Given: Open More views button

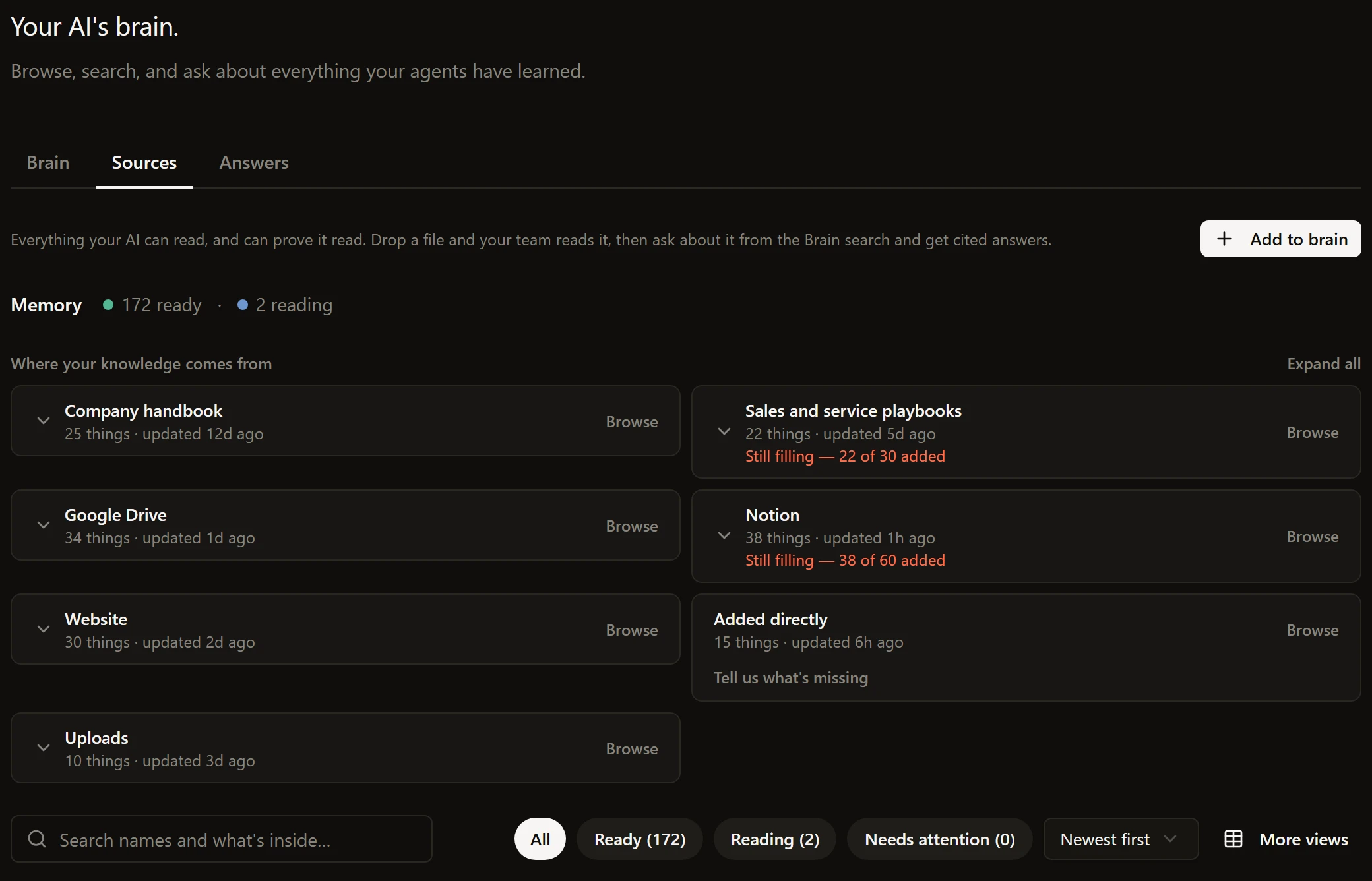Looking at the screenshot, I should pyautogui.click(x=1286, y=839).
